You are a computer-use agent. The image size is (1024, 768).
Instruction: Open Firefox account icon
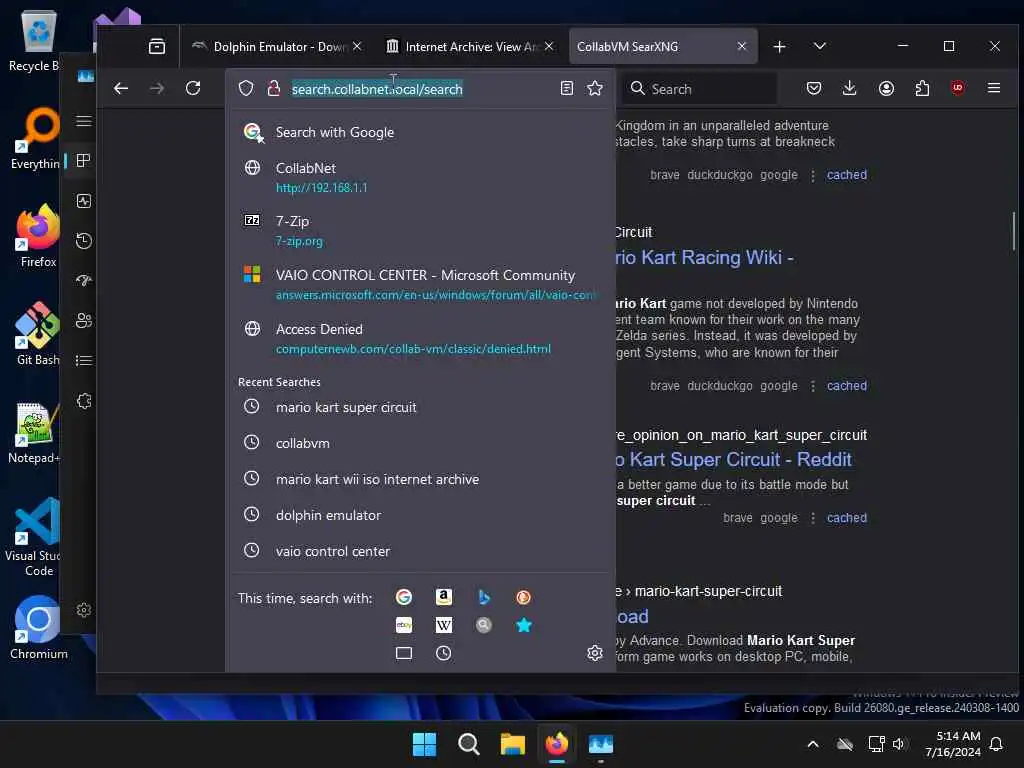pos(886,88)
